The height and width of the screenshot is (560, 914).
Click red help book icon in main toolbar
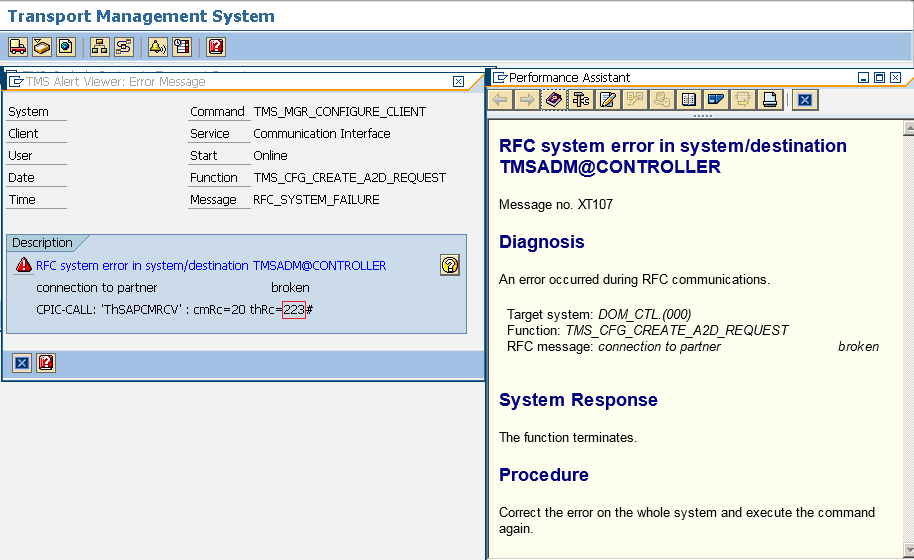click(x=216, y=47)
